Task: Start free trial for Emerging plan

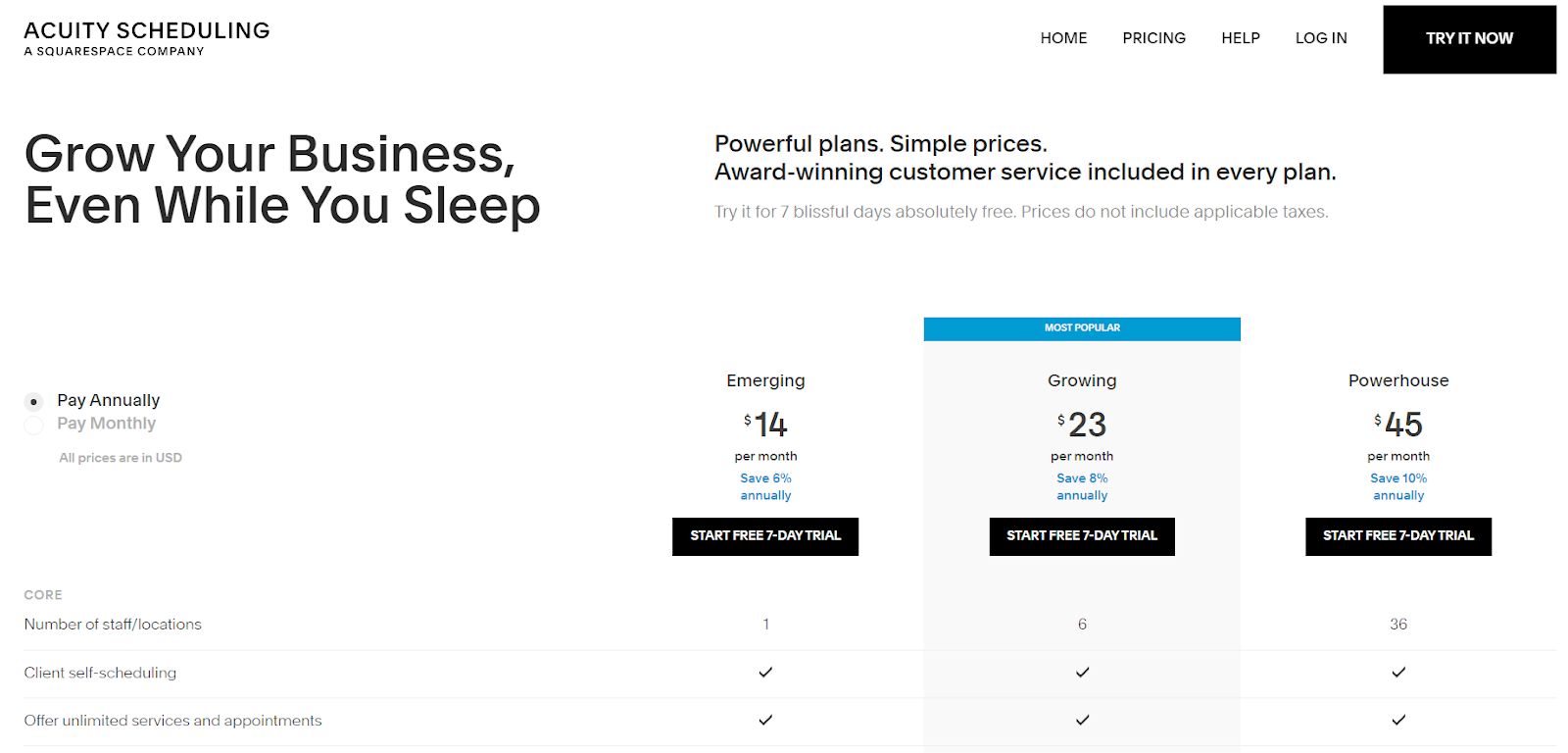Action: (x=765, y=536)
